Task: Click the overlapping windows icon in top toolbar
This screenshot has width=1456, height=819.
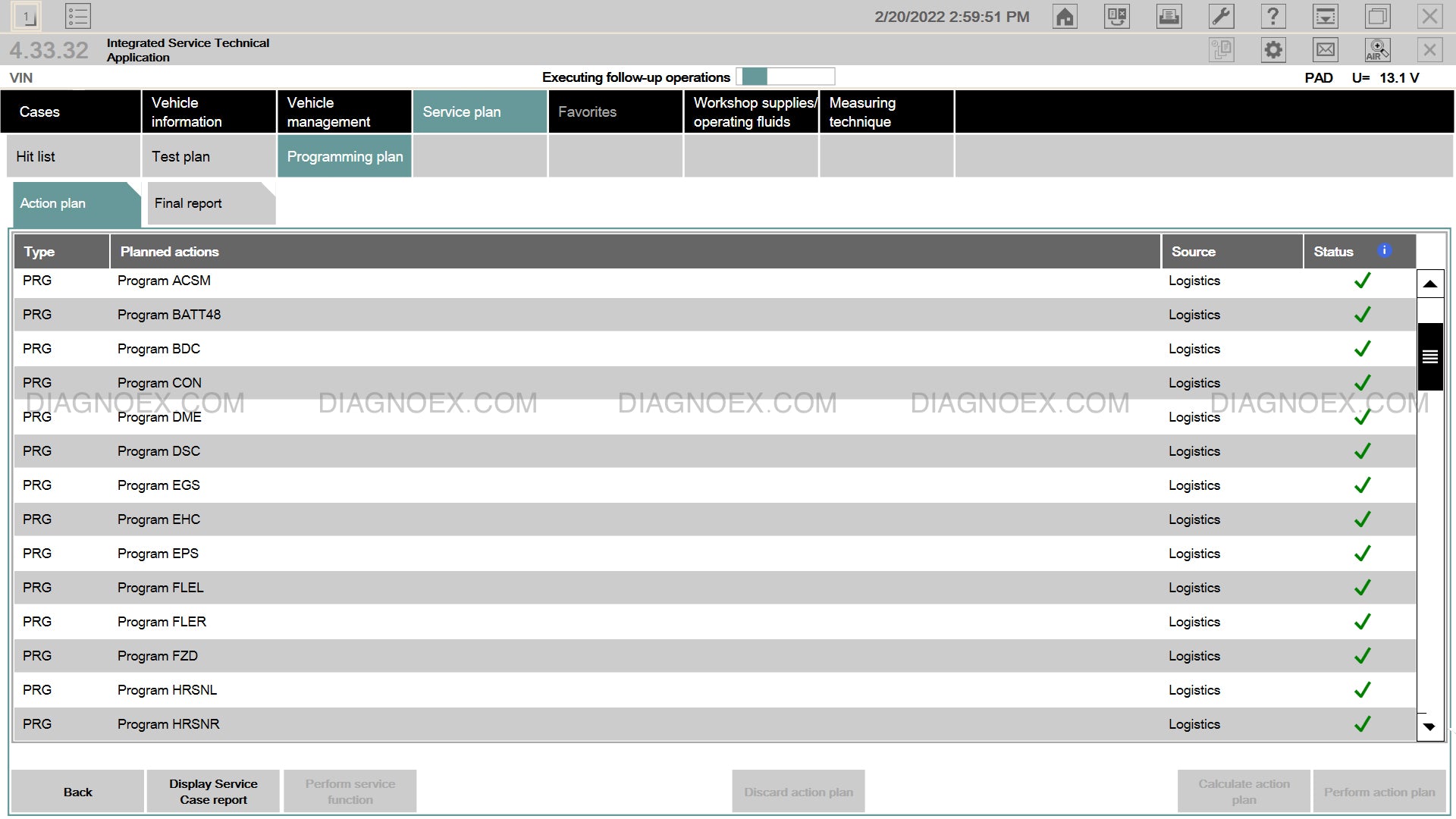Action: tap(1377, 16)
